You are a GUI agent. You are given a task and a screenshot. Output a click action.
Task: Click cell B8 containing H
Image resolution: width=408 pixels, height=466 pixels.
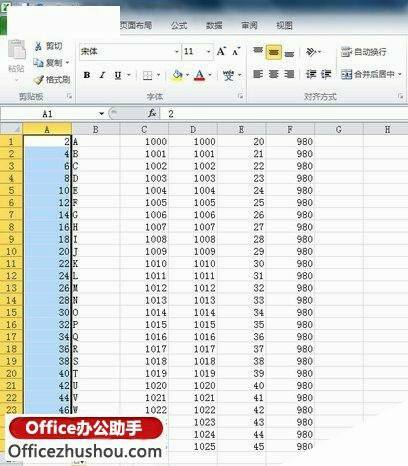tap(96, 227)
